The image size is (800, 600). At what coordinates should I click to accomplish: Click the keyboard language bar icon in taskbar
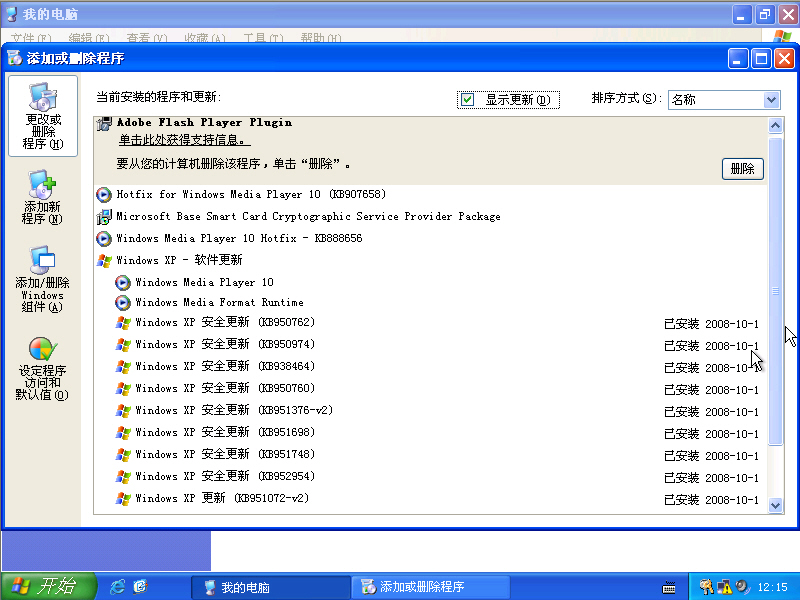669,588
